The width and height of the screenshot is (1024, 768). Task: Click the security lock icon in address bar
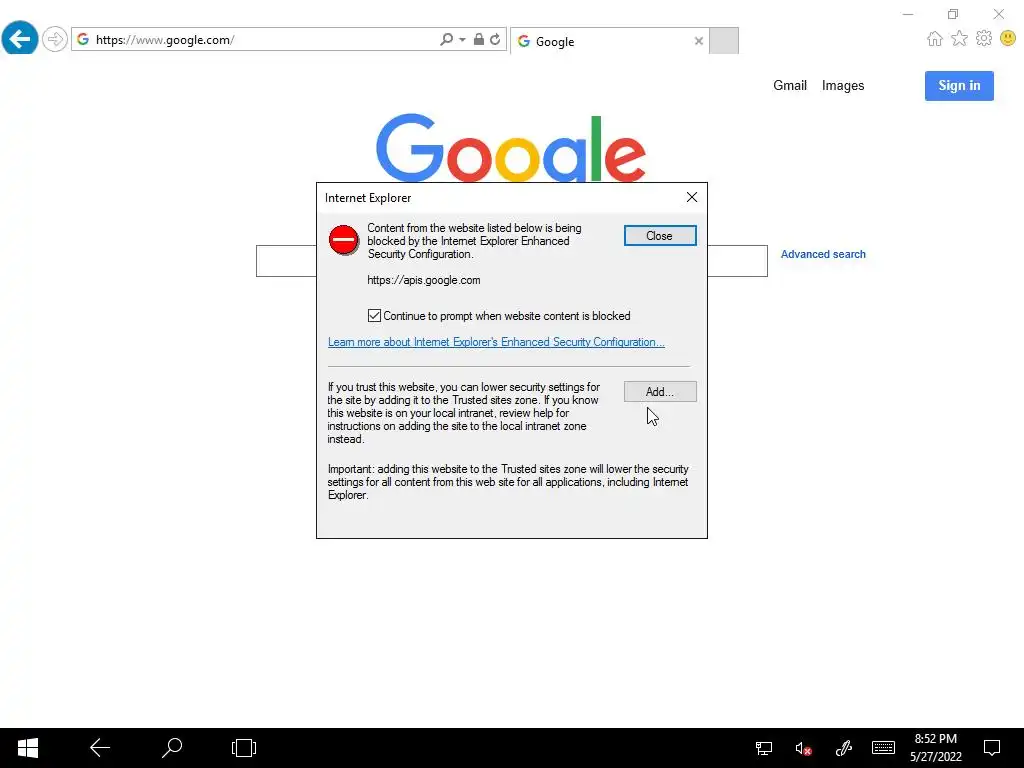pos(479,39)
